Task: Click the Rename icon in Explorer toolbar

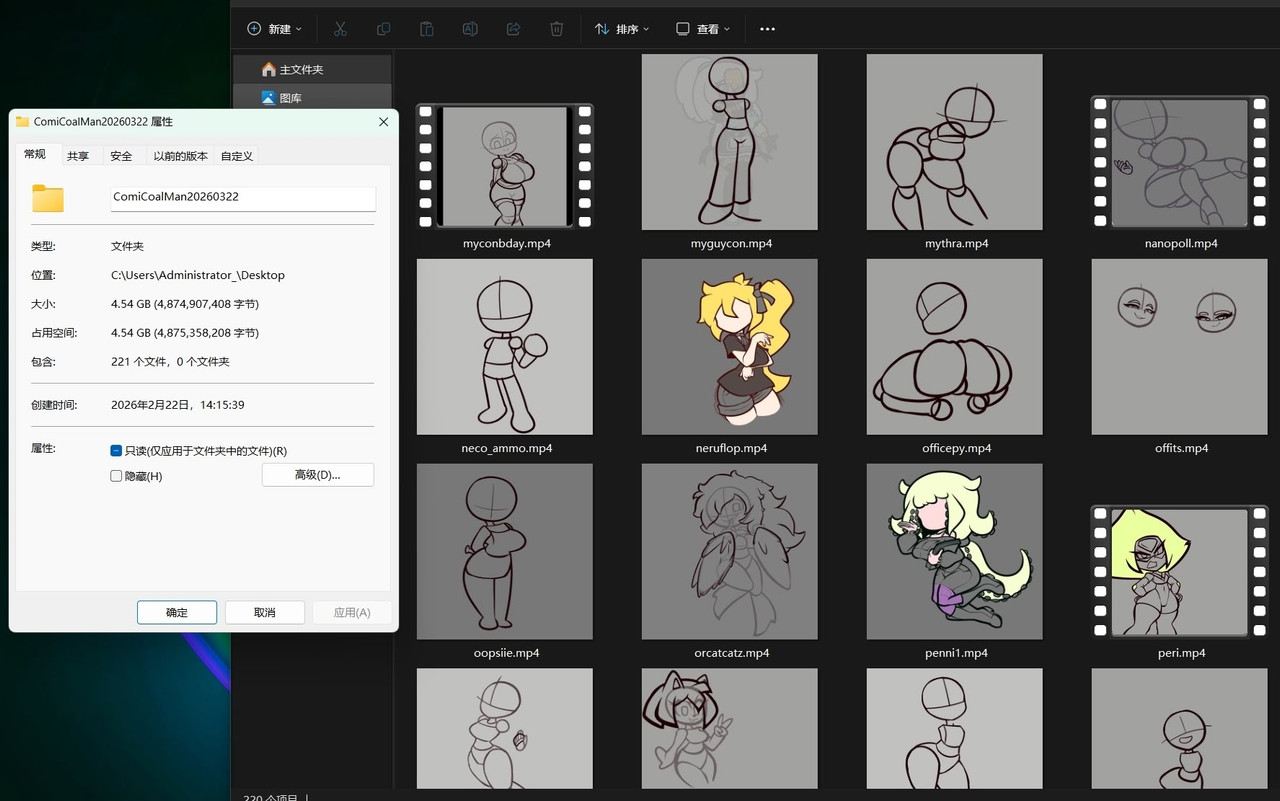Action: [470, 29]
